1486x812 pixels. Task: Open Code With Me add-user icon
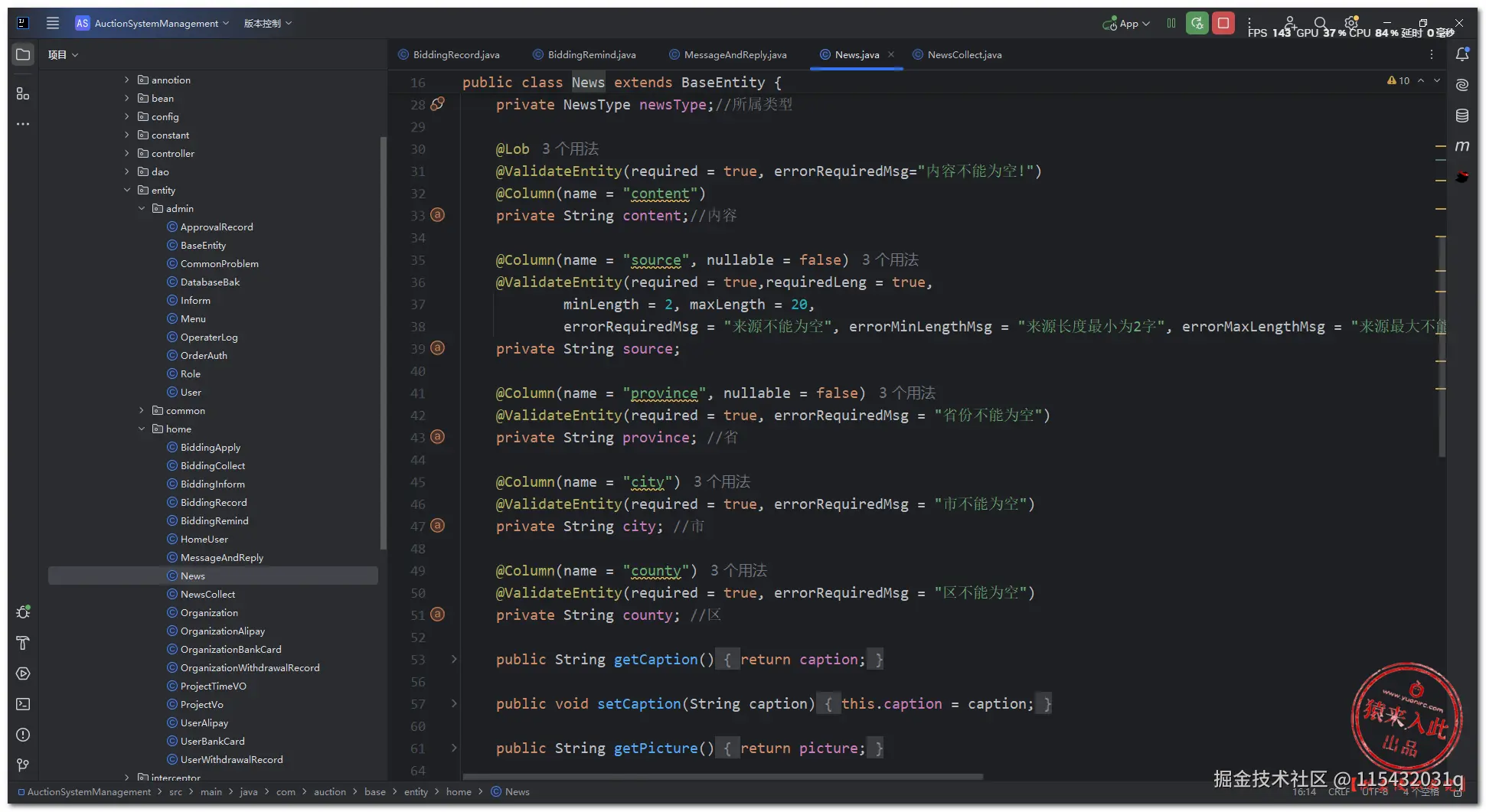click(x=1290, y=23)
